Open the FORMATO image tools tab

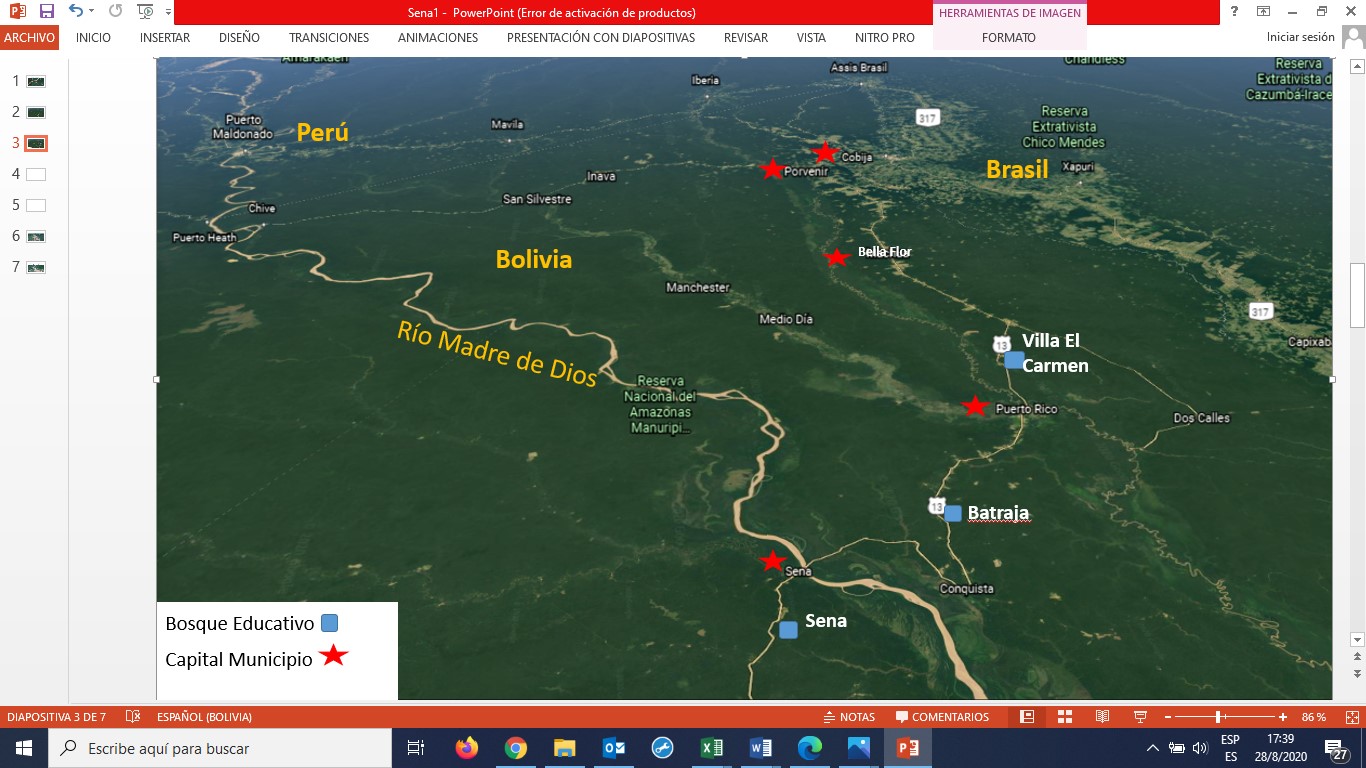[x=1009, y=38]
